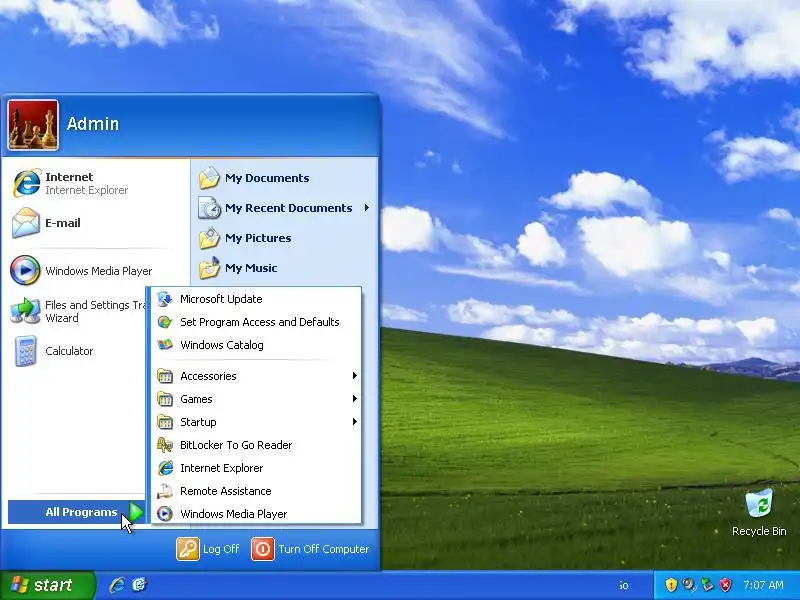Click All Programs label
This screenshot has height=600, width=800.
81,512
